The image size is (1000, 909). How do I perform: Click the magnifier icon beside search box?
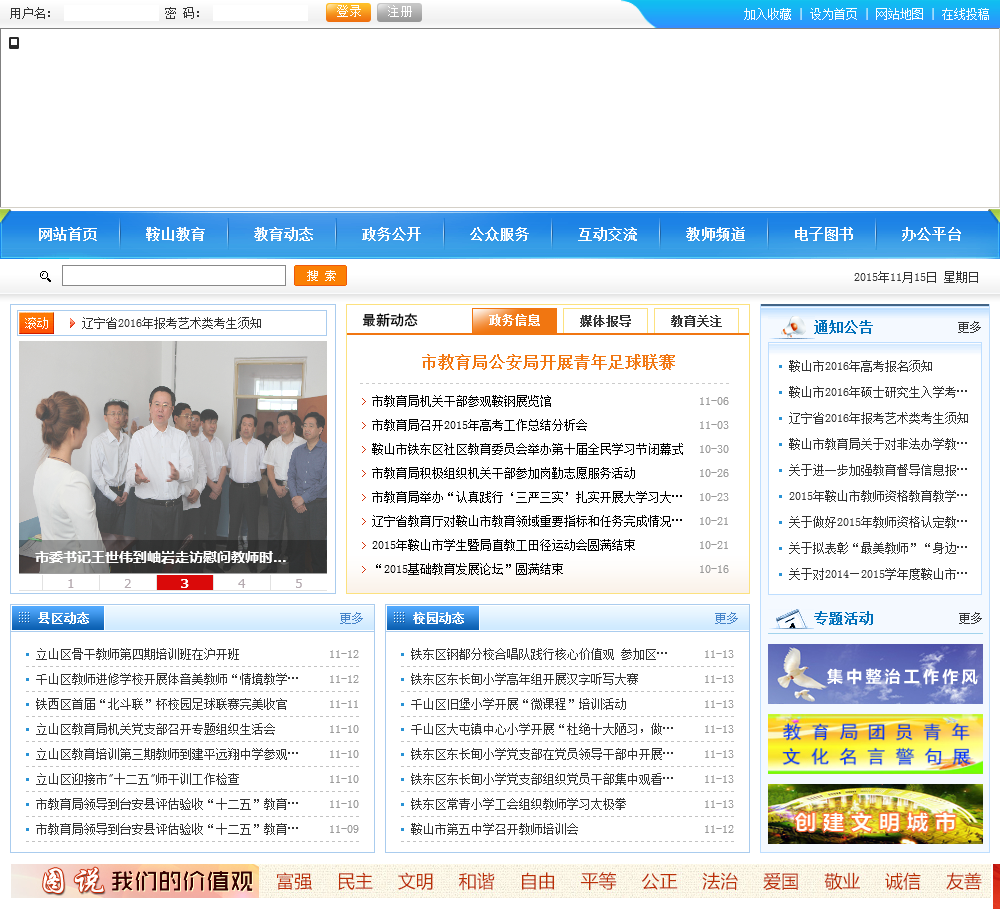tap(45, 276)
